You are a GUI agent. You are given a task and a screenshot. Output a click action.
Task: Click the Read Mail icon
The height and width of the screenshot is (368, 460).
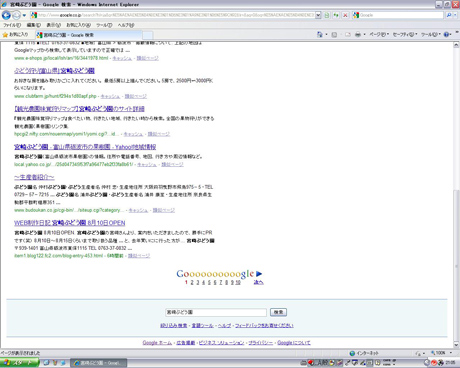click(x=348, y=35)
